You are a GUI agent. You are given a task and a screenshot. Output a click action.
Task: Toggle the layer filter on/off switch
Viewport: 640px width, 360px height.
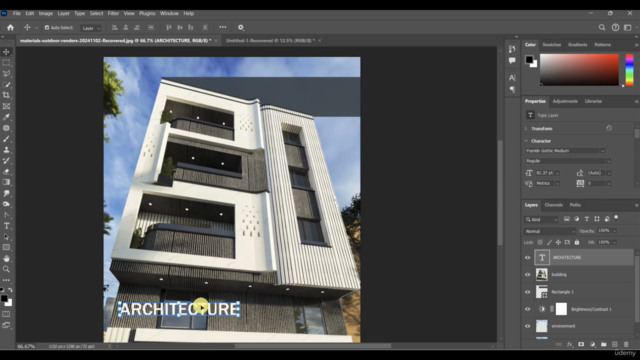tap(616, 218)
